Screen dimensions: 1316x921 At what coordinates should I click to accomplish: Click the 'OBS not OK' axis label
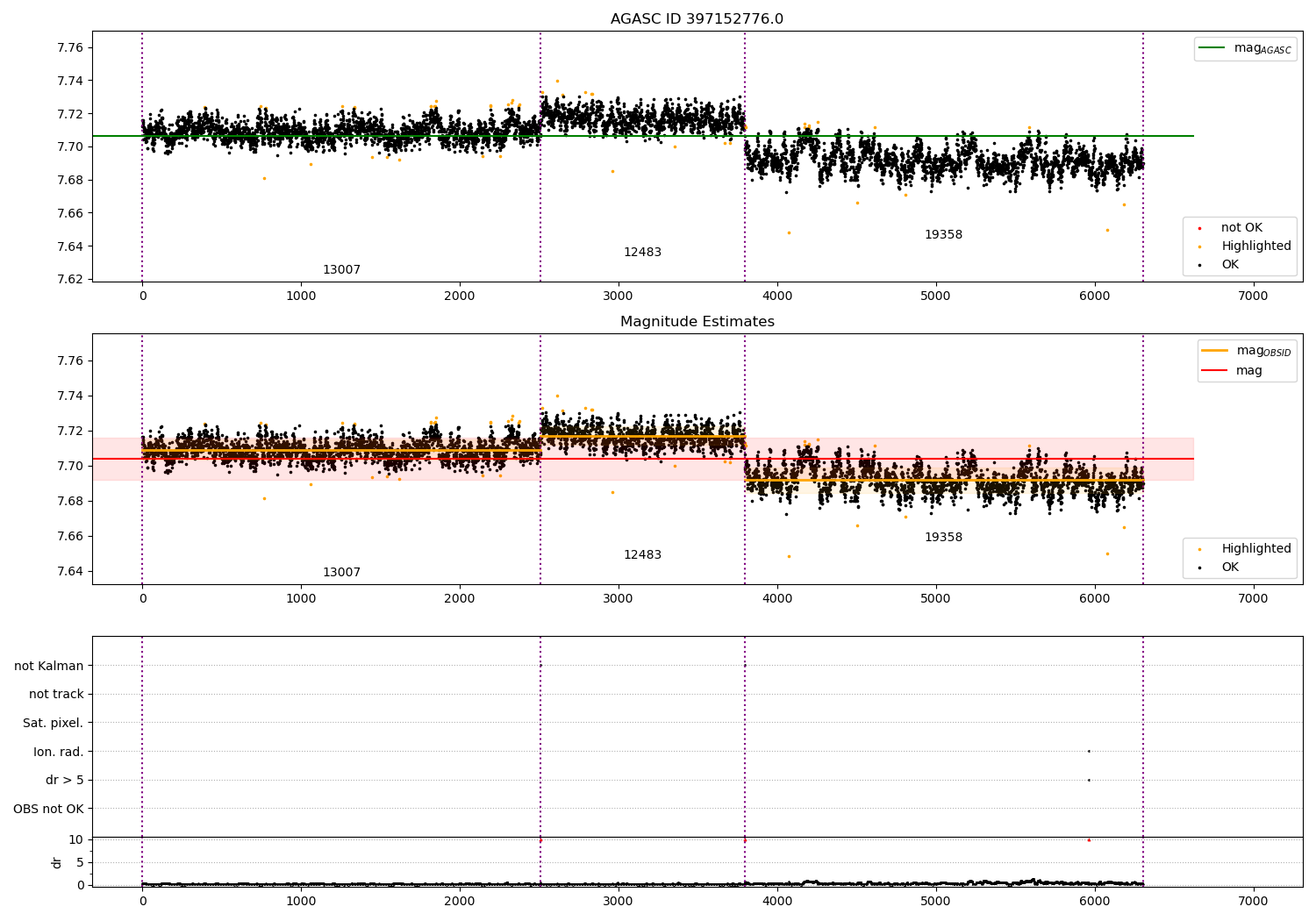coord(48,809)
